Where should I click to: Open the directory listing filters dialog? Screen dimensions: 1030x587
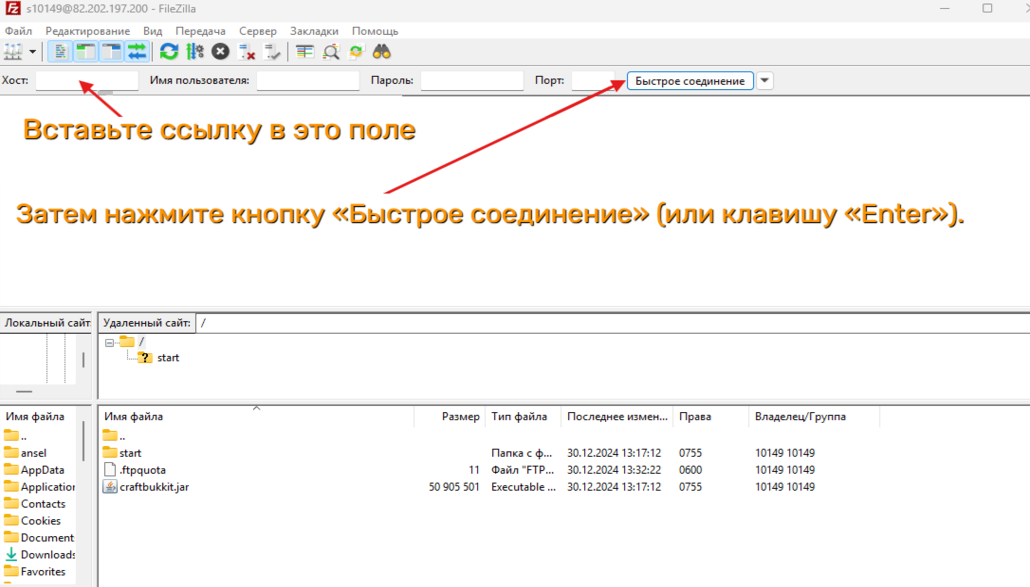pyautogui.click(x=305, y=51)
